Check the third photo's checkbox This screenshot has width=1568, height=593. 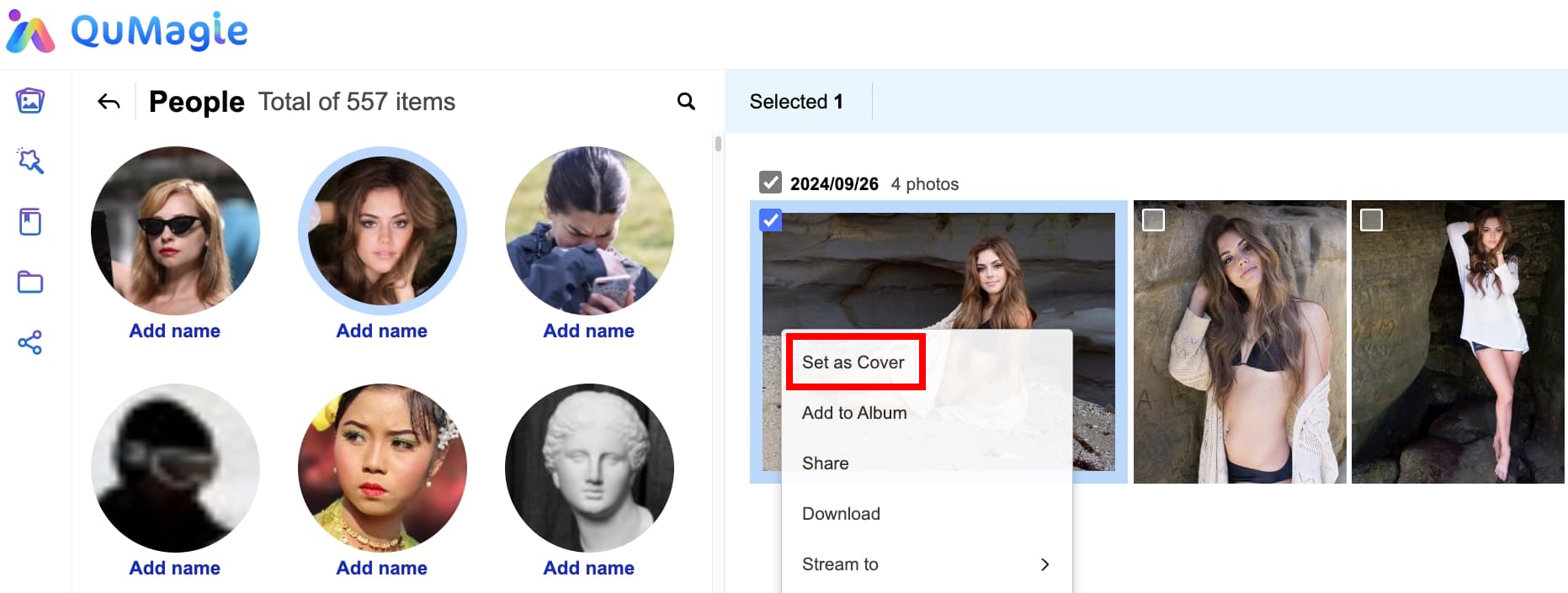1371,220
